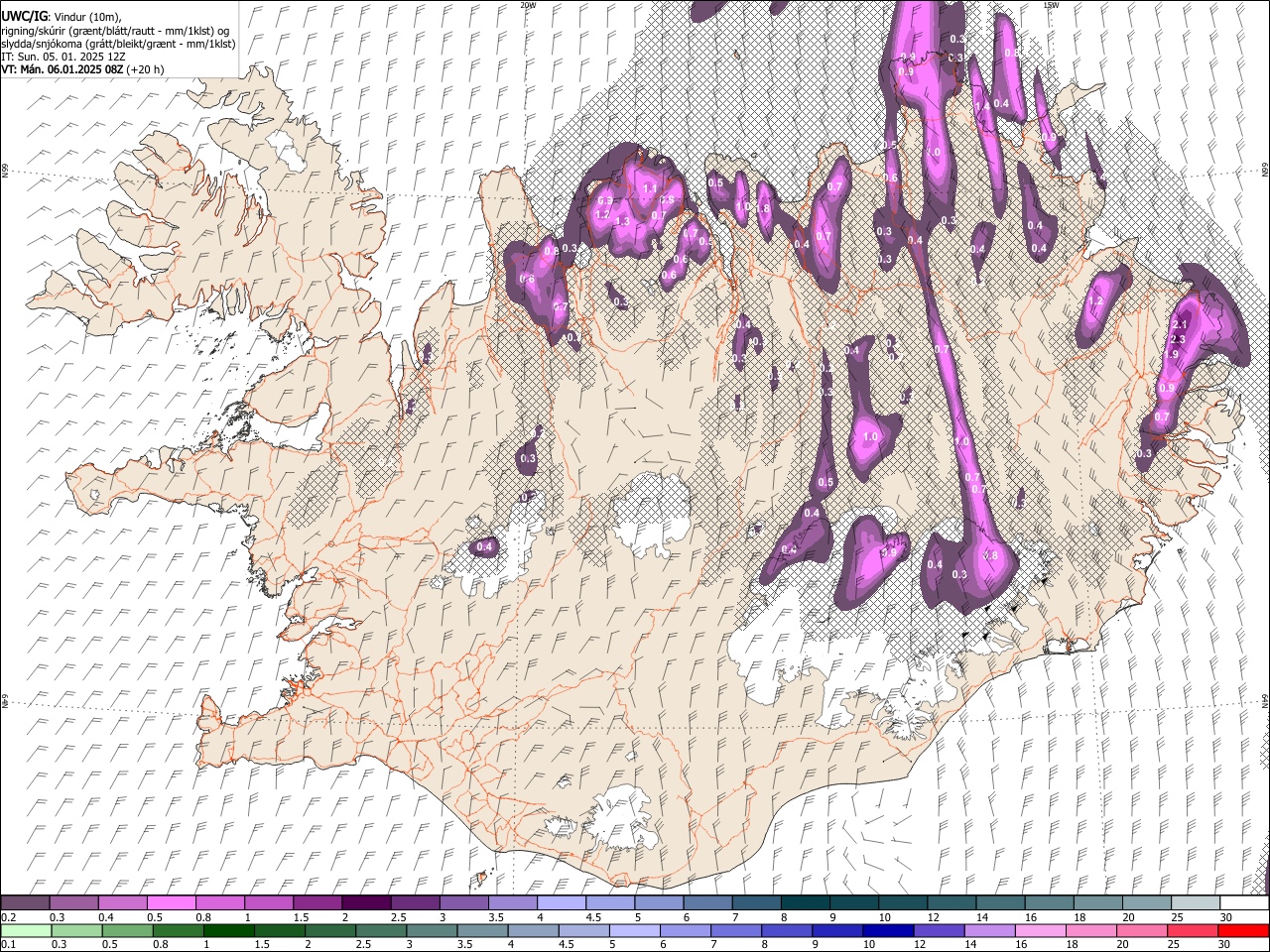
Task: Pick the pale grey 25 snow legend swatch
Action: (x=1197, y=902)
